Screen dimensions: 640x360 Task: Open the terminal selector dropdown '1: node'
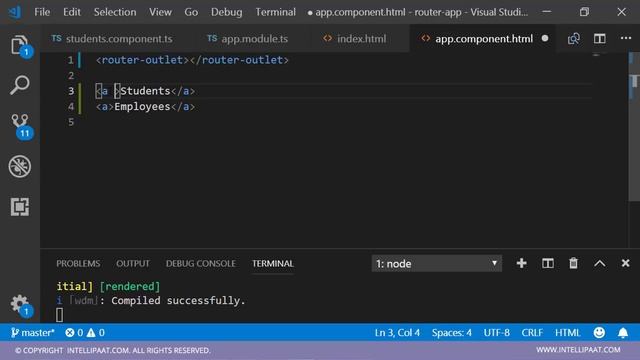(x=437, y=264)
